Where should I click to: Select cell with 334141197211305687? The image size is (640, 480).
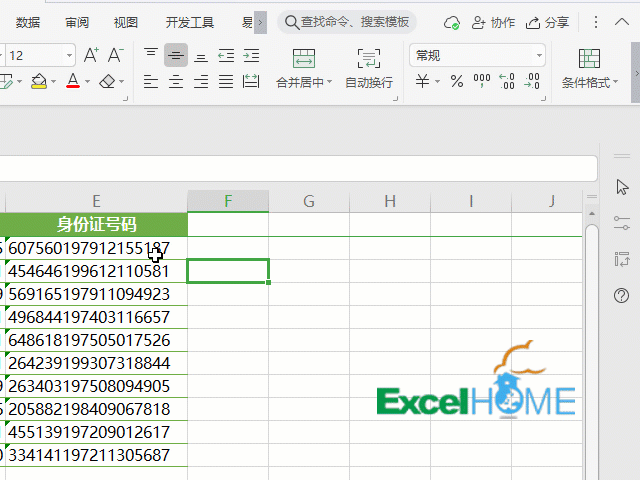pos(96,455)
